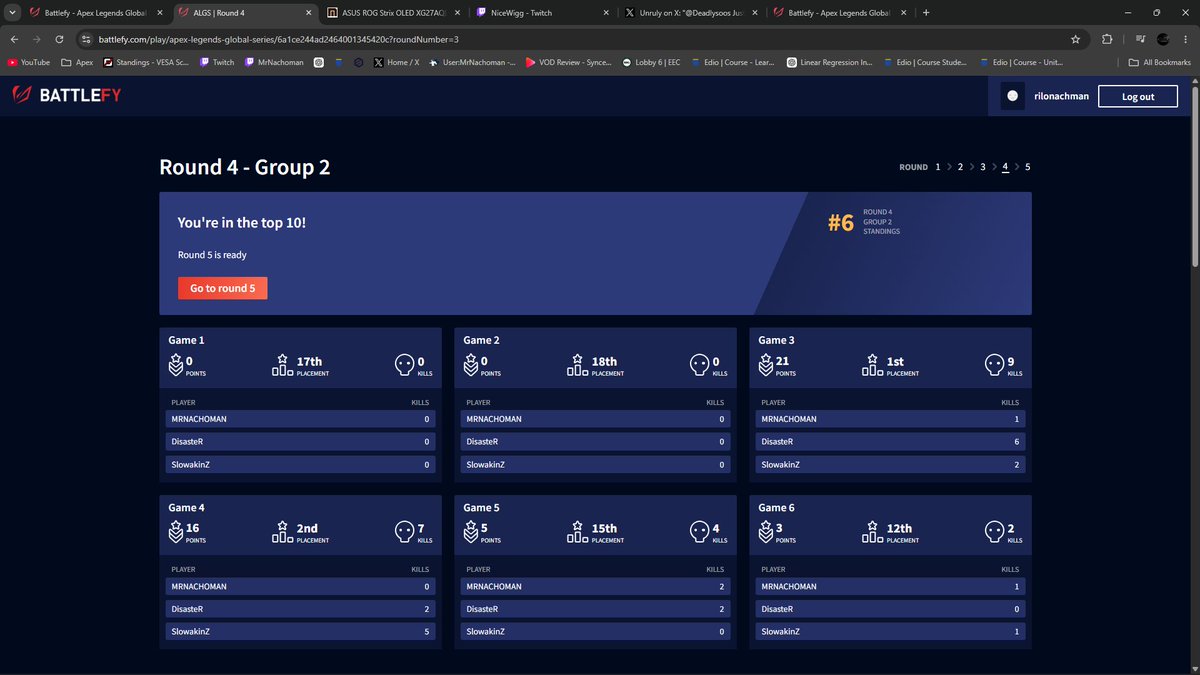
Task: Click Round 4 - Group 2 heading
Action: (245, 167)
